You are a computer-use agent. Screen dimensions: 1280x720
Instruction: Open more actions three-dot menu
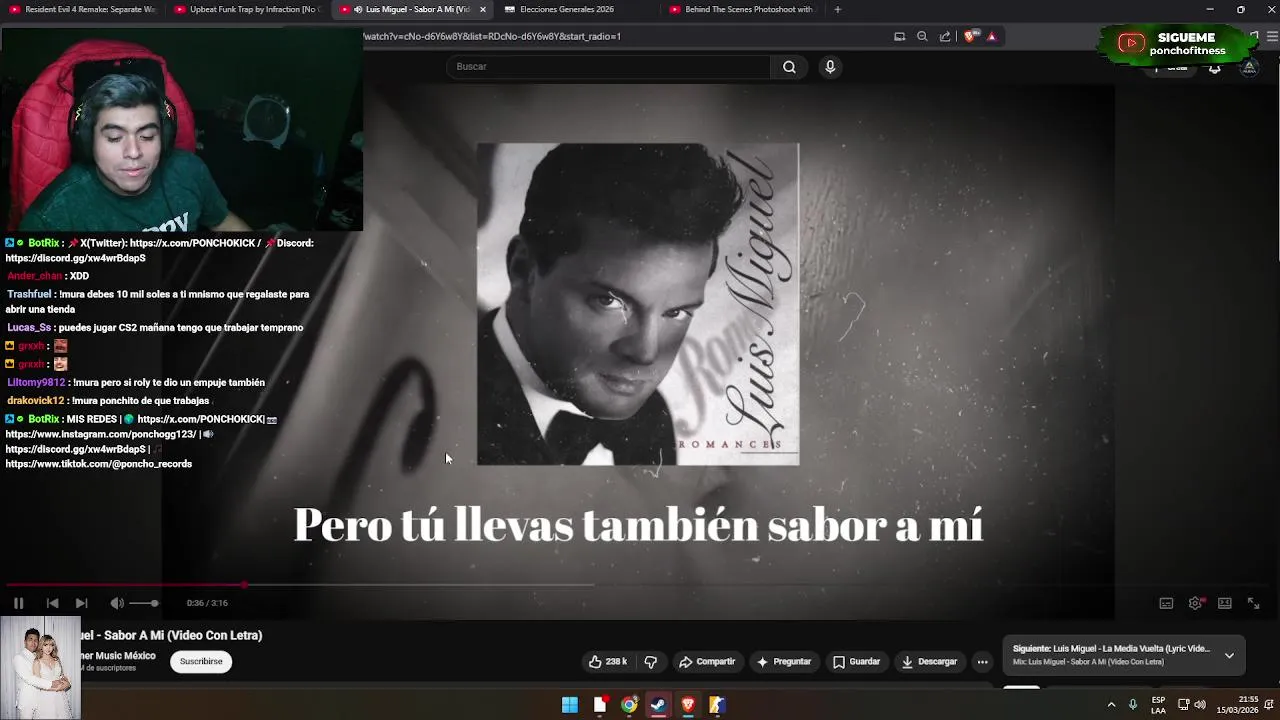[x=982, y=662]
